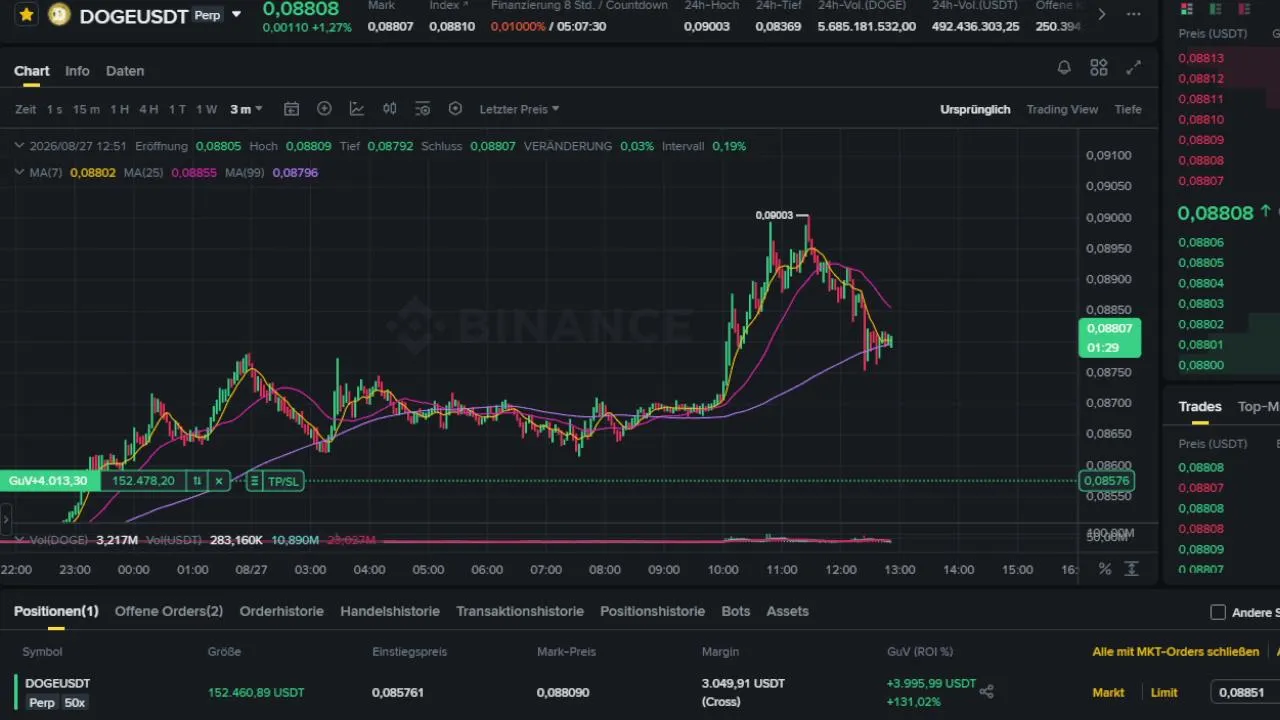Show buy orders only order book icon

click(x=1215, y=9)
